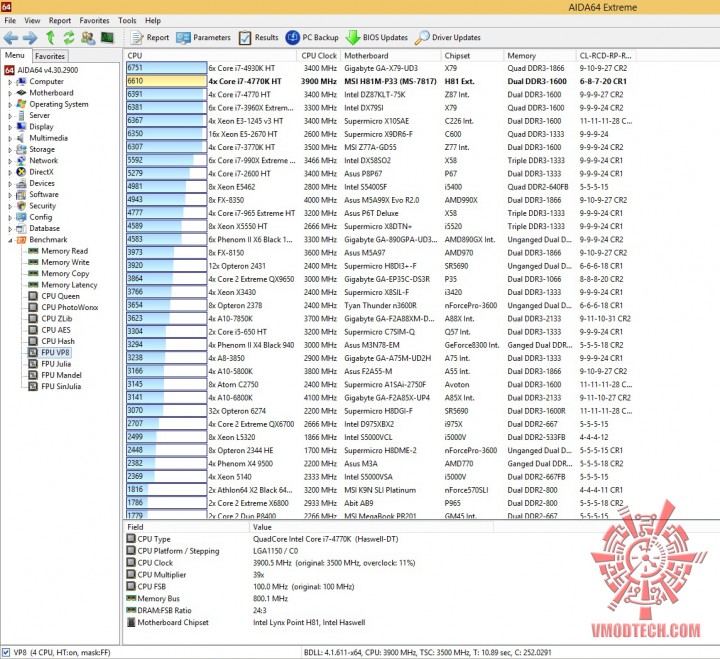Open the FPU Julia benchmark

50,364
